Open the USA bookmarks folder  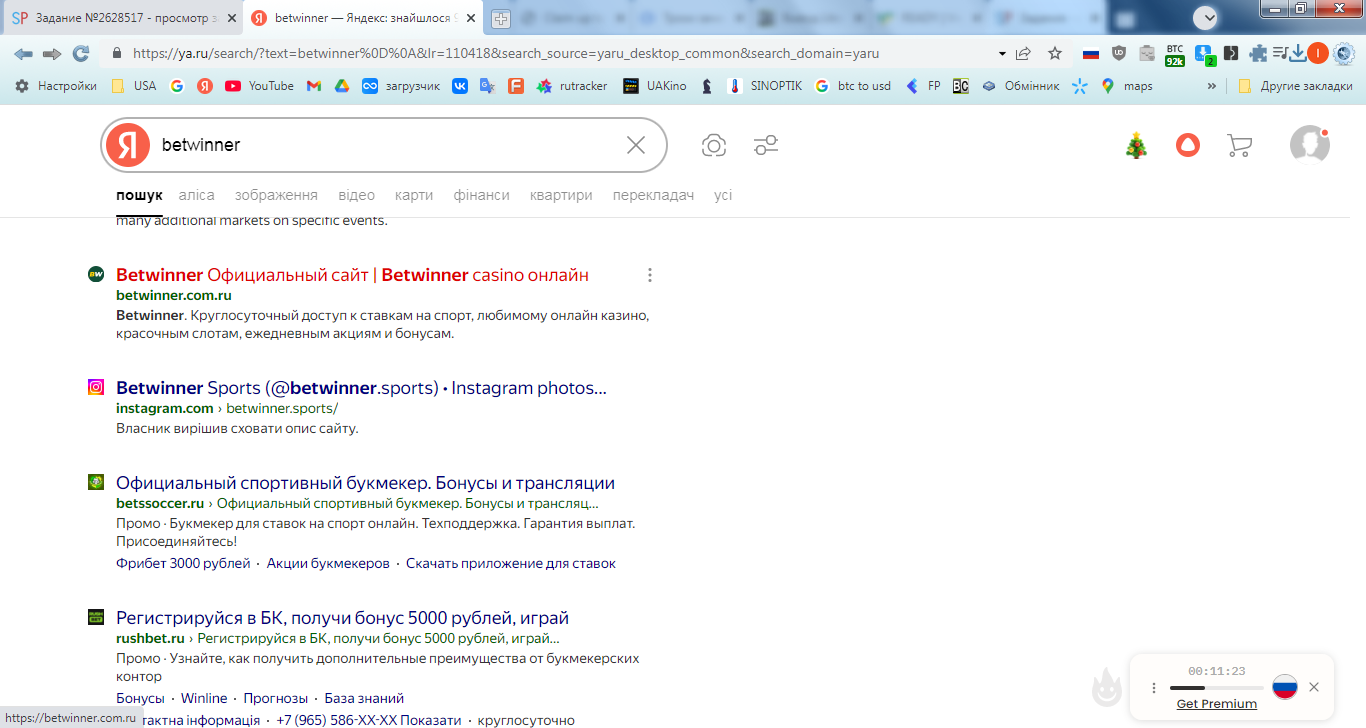[133, 86]
